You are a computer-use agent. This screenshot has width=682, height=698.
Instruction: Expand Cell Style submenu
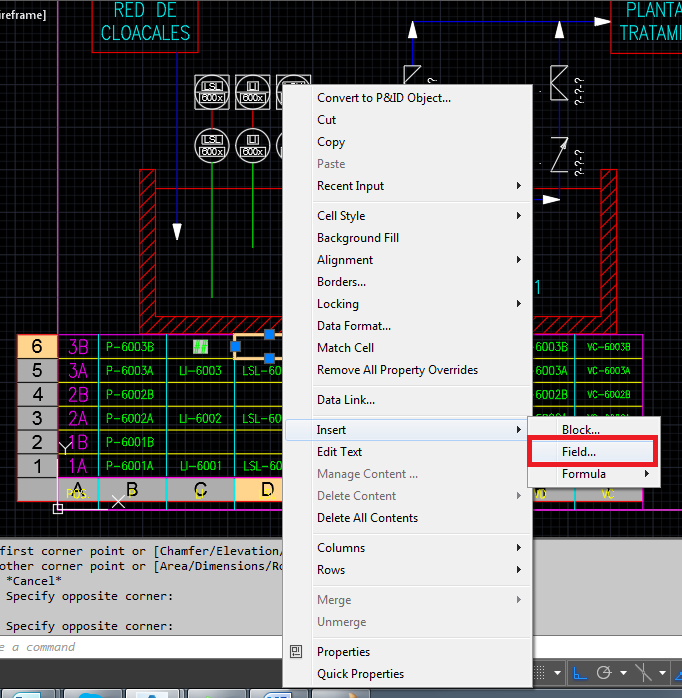[408, 215]
